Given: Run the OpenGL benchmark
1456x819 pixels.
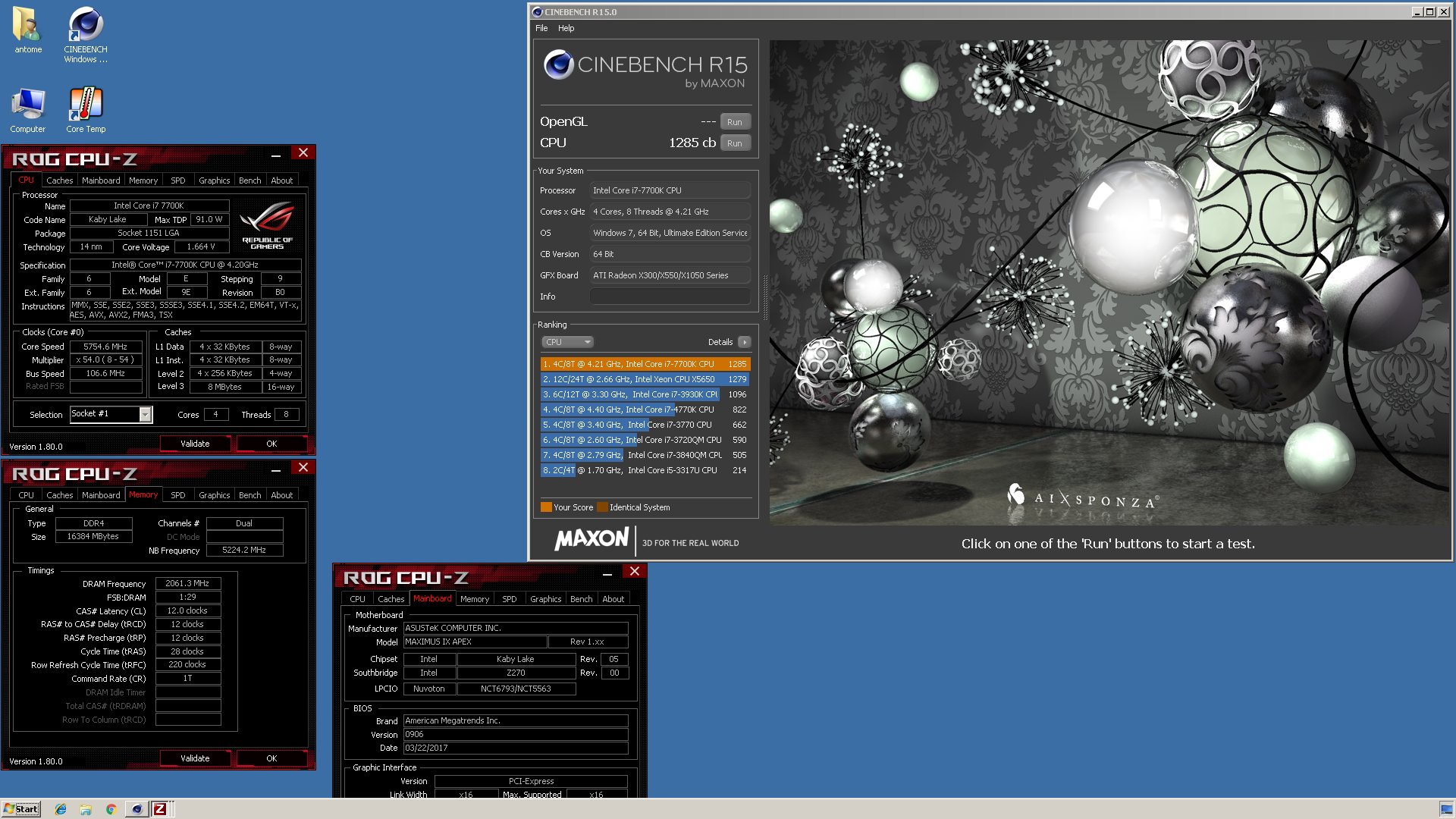Looking at the screenshot, I should tap(735, 122).
